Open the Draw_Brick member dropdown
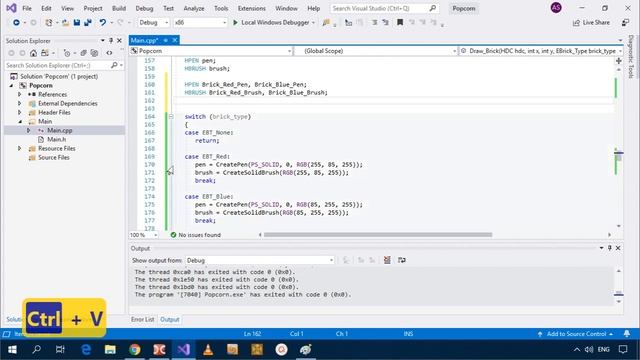The height and width of the screenshot is (360, 640). pyautogui.click(x=540, y=51)
